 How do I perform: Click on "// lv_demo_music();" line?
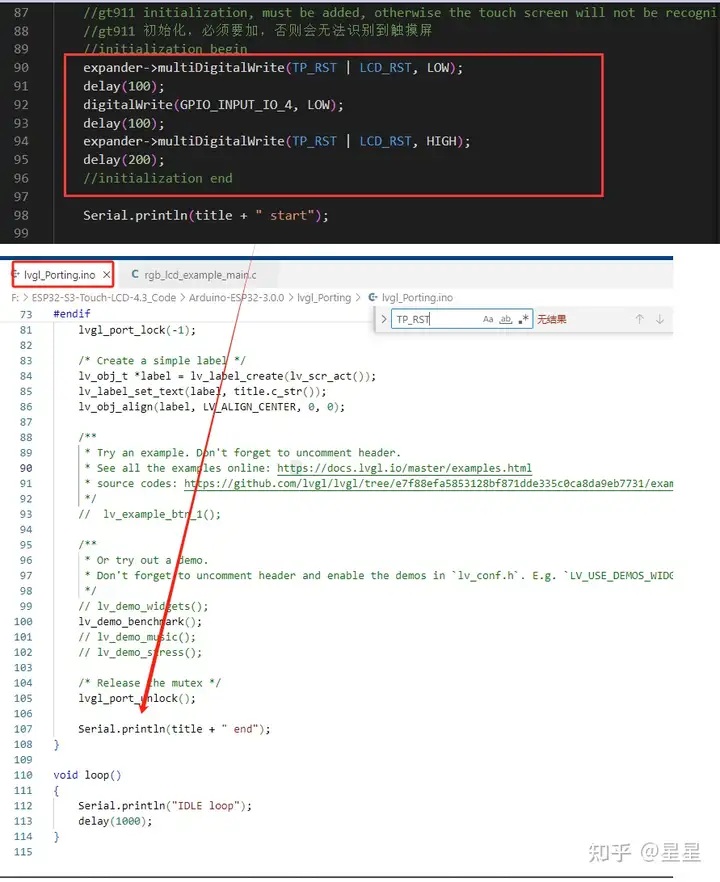[137, 637]
